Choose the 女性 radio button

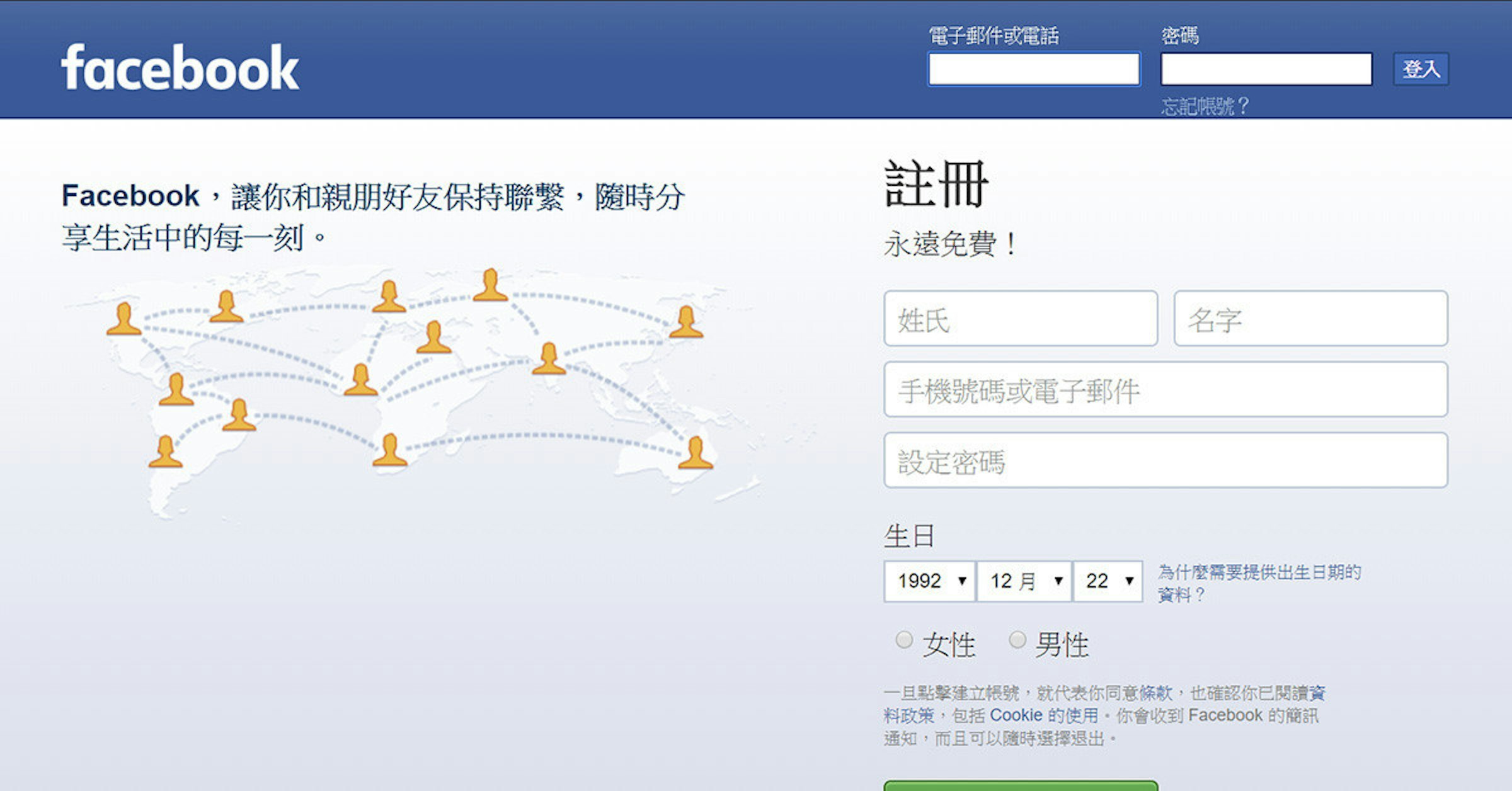[904, 640]
